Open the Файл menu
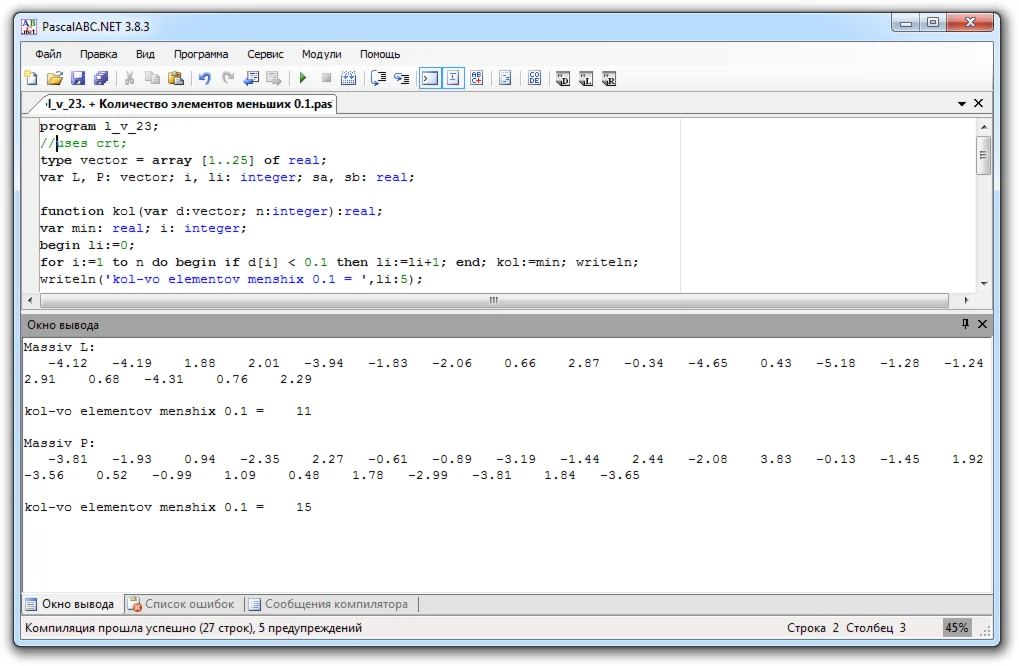 48,54
